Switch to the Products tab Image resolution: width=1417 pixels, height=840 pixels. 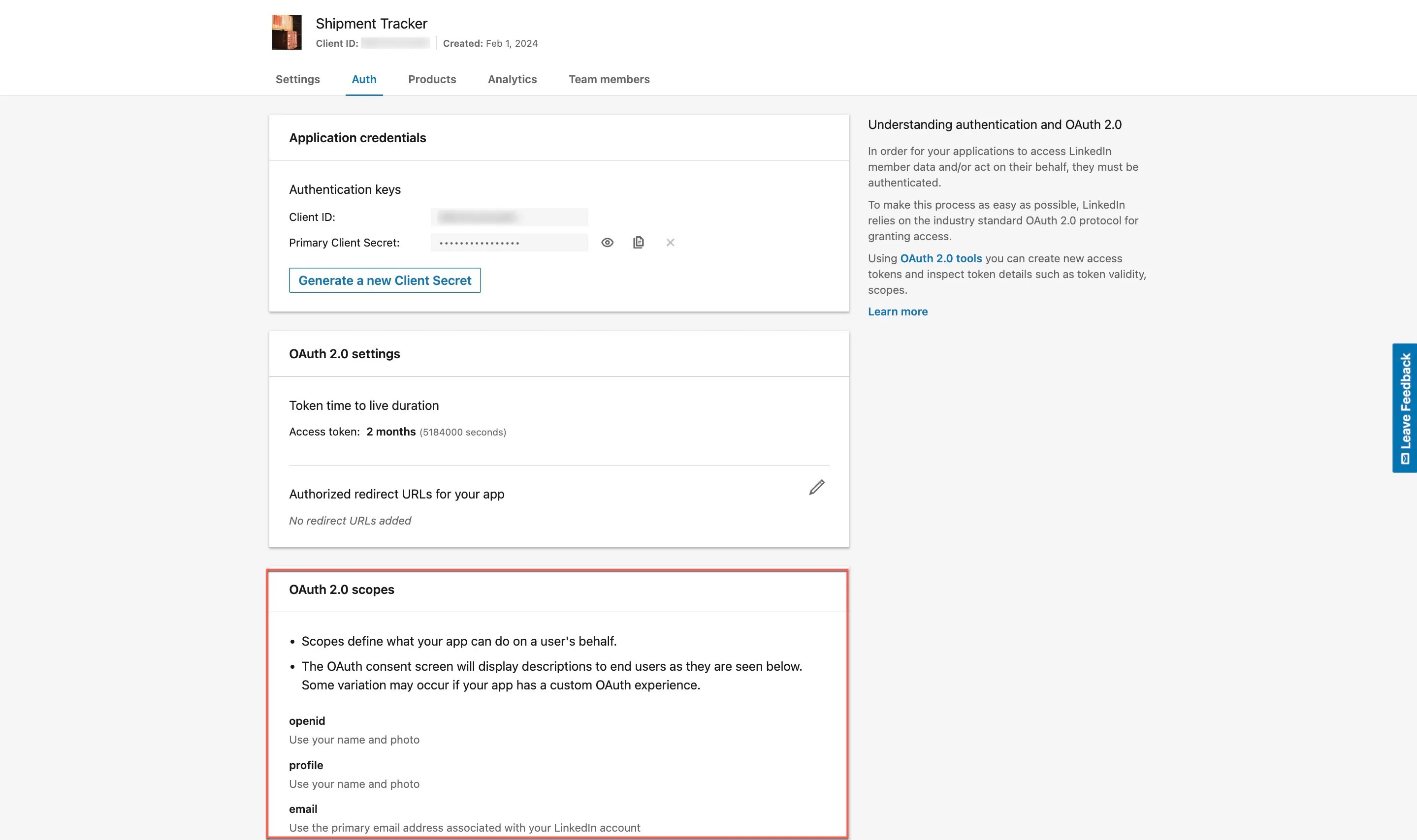[x=432, y=79]
